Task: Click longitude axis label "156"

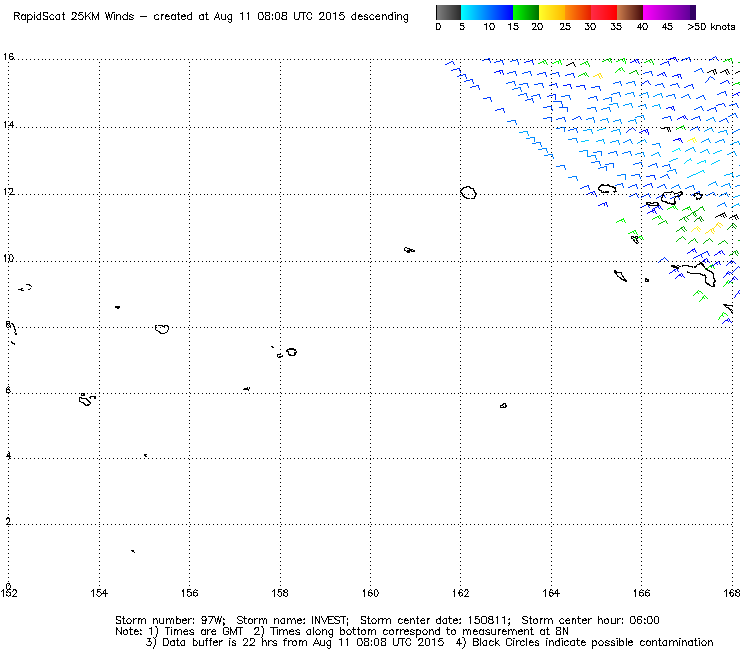Action: (189, 593)
